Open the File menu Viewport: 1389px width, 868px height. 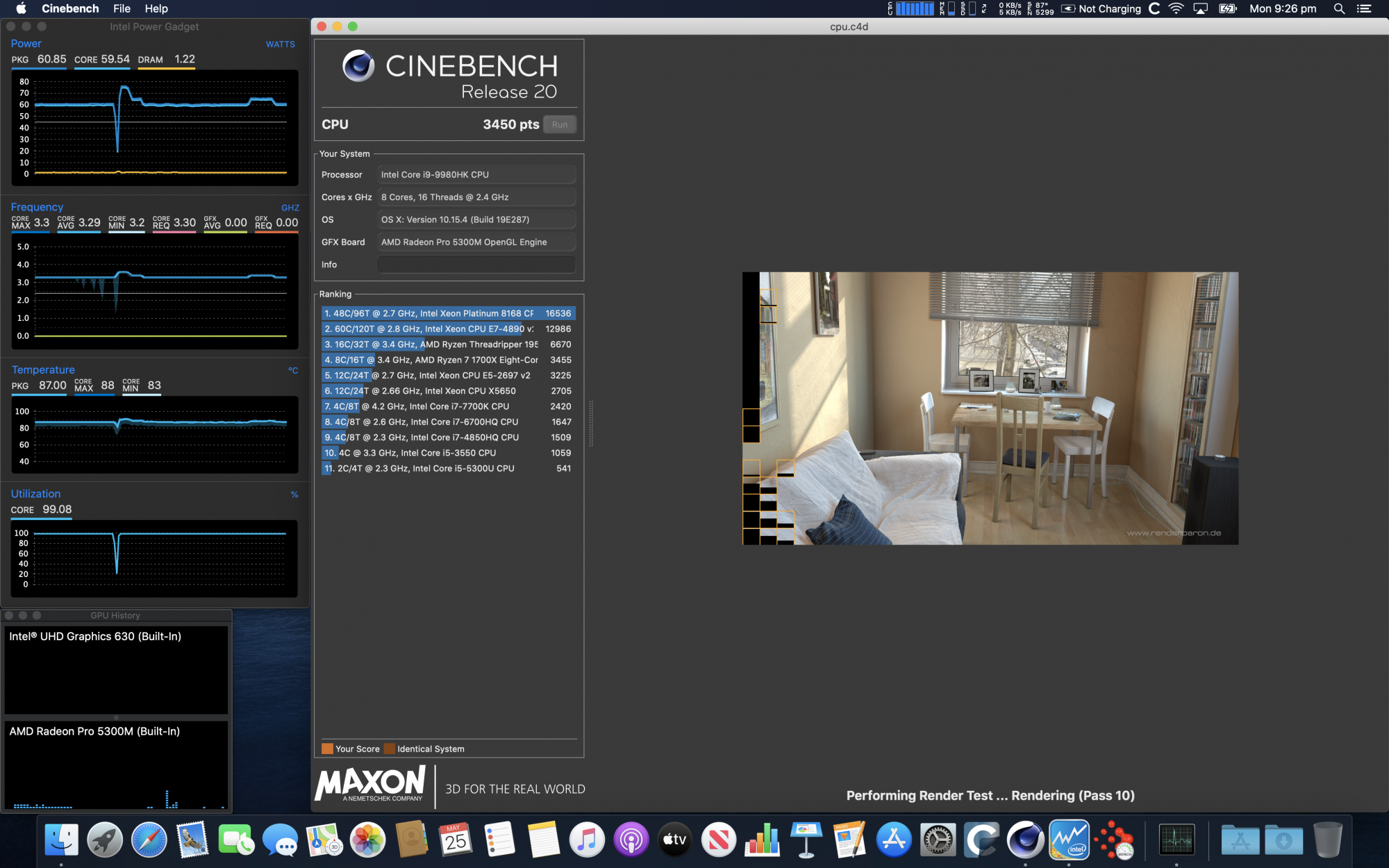(122, 8)
